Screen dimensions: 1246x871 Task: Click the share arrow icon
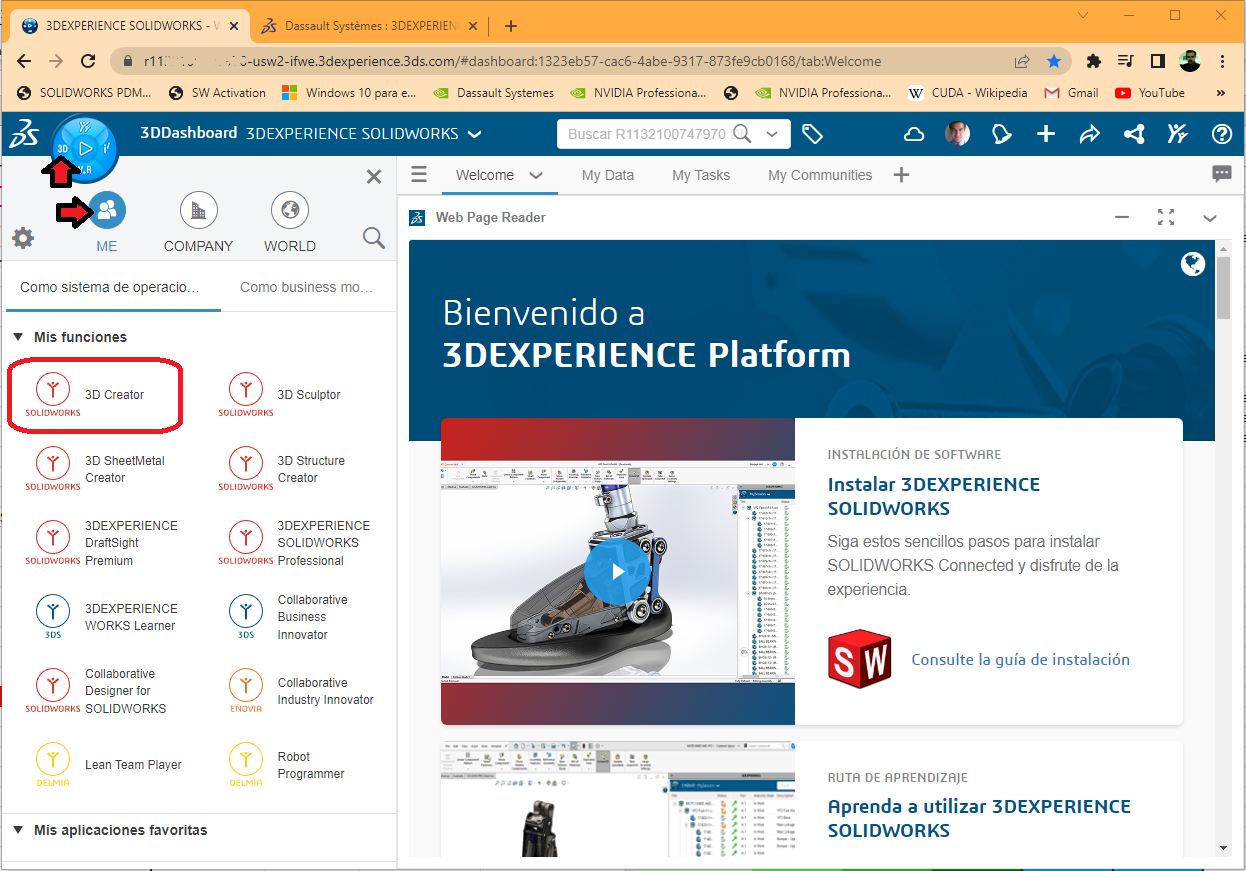tap(1090, 134)
